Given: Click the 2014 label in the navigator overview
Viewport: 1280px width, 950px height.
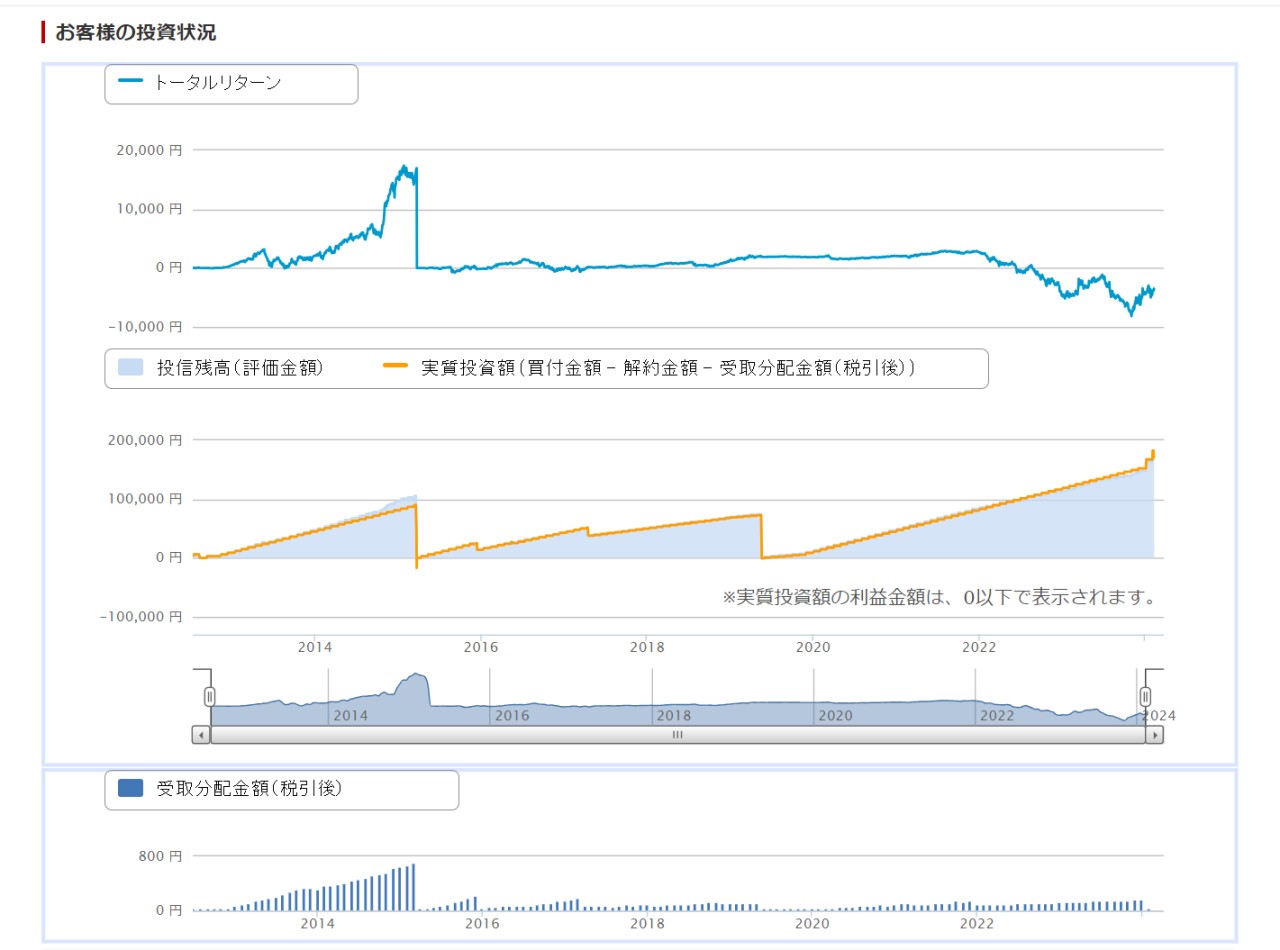Looking at the screenshot, I should tap(350, 716).
